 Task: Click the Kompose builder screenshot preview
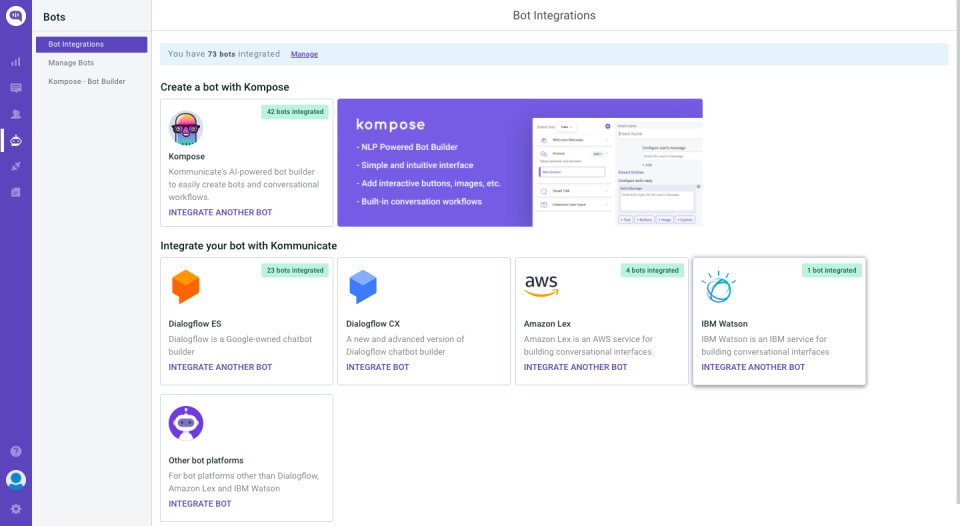click(617, 172)
